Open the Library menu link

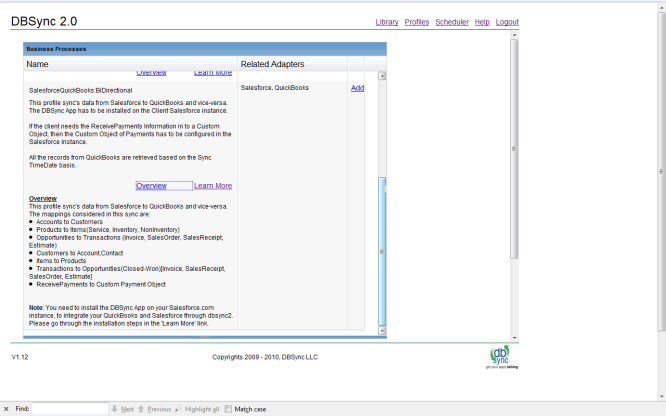click(x=387, y=22)
